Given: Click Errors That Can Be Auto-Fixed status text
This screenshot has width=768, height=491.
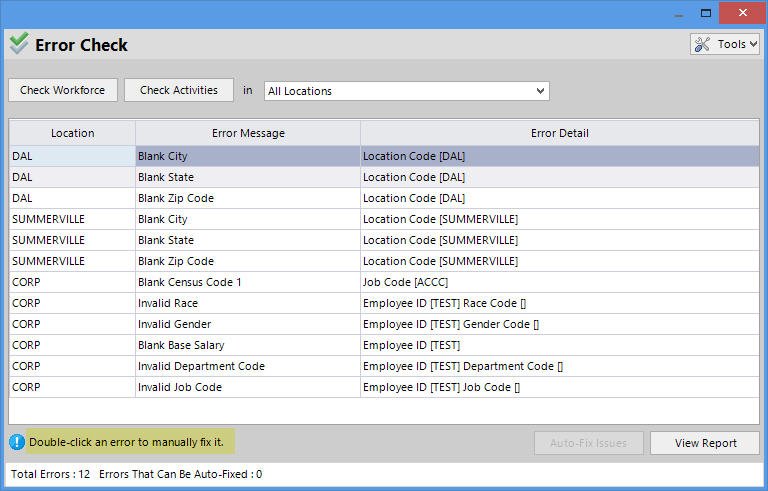Looking at the screenshot, I should tap(180, 474).
